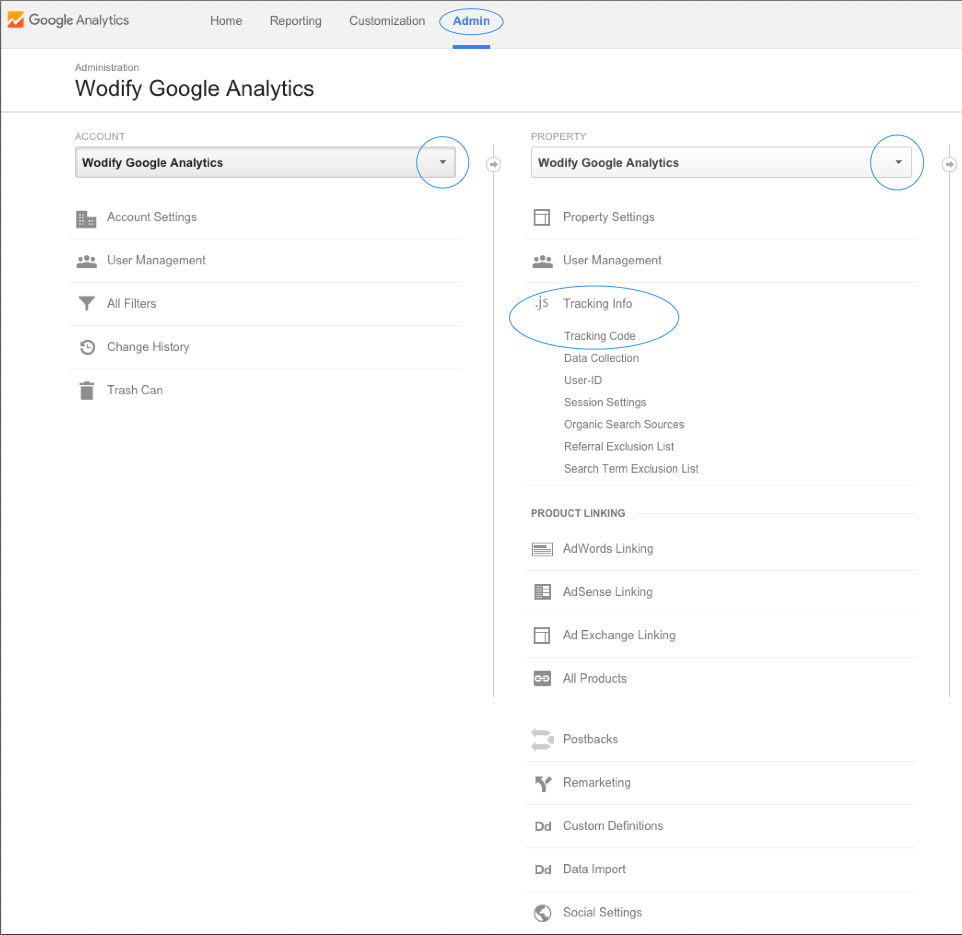Select the Admin tab

pos(471,21)
